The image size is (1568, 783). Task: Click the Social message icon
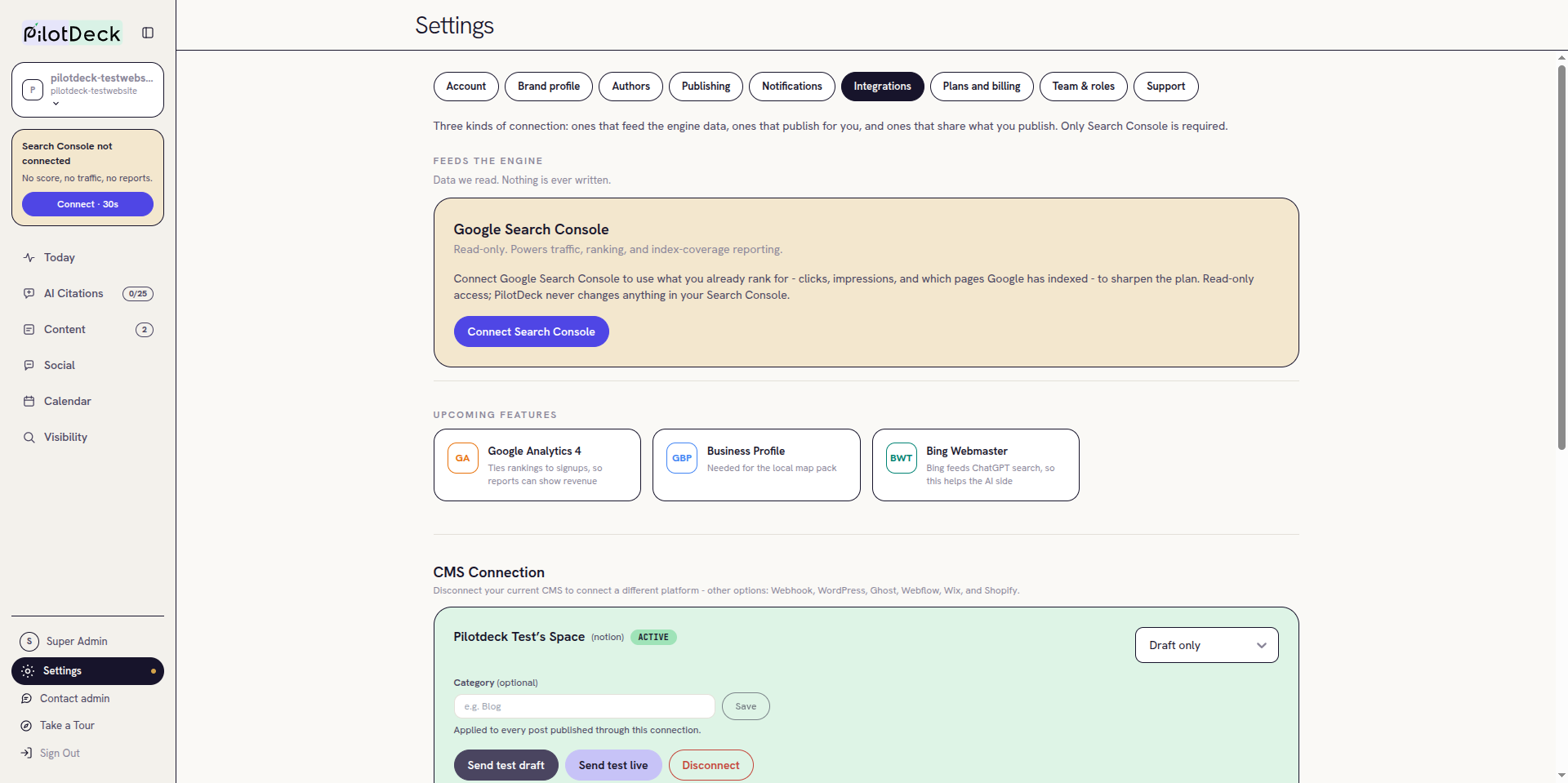pos(29,365)
